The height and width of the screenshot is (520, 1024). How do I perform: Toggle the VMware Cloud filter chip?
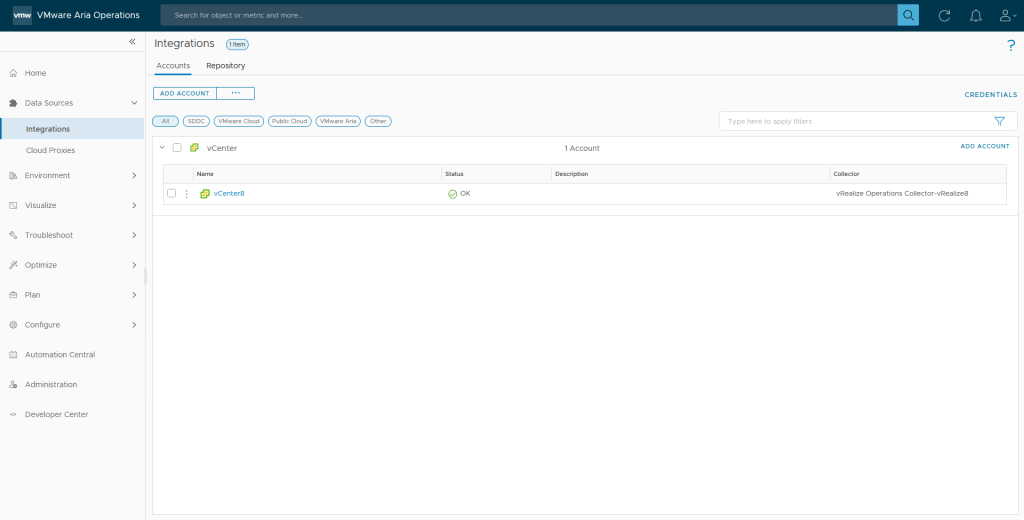[239, 122]
